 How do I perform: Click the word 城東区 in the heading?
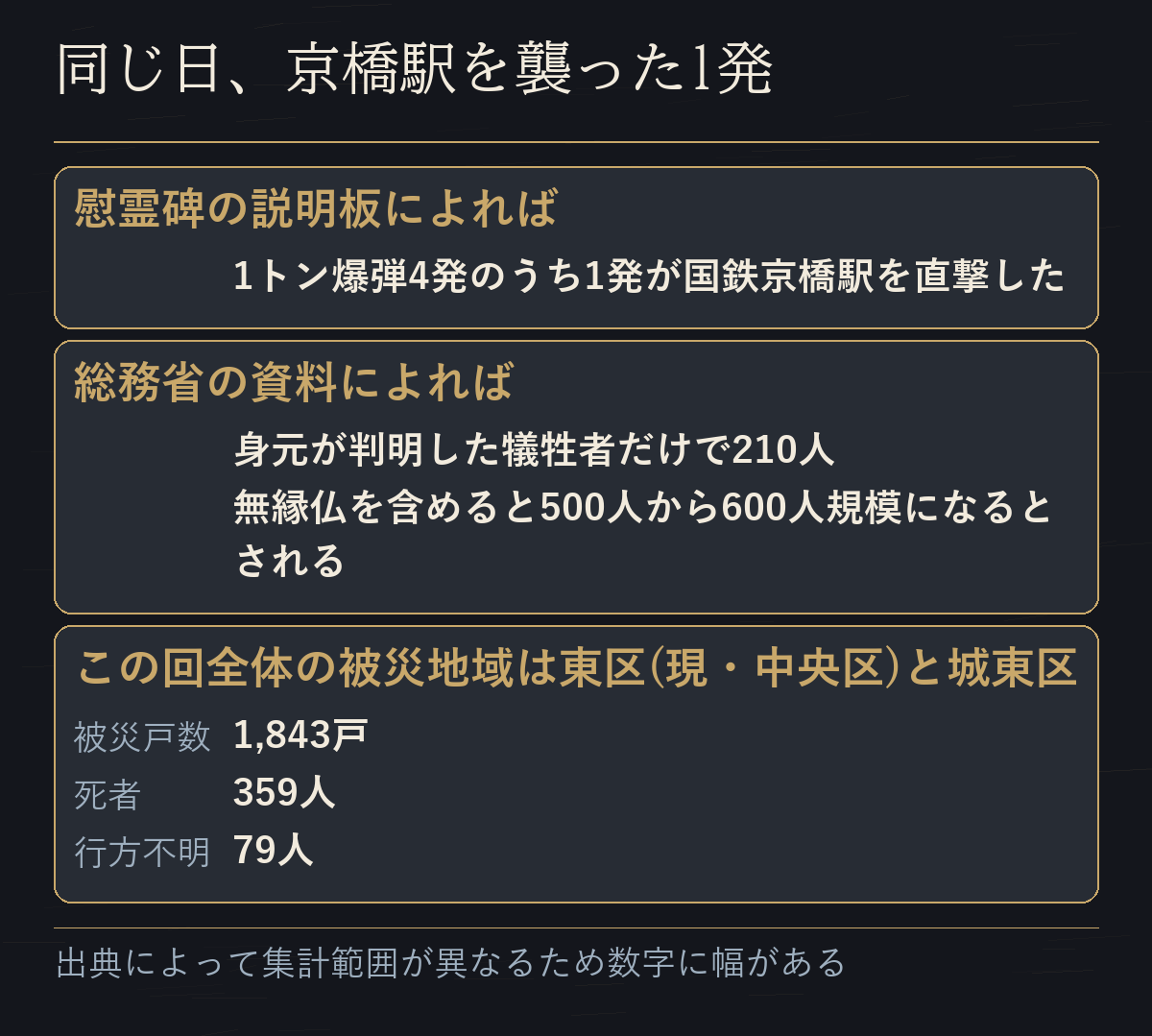1013,668
